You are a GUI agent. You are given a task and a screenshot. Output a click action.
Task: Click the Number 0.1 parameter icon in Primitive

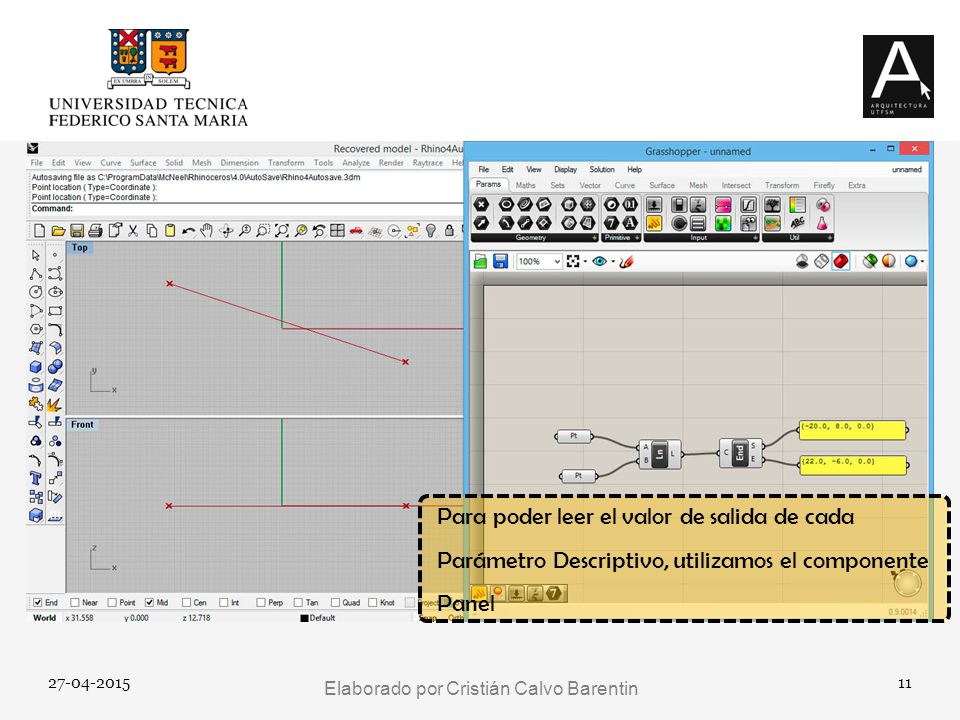[x=630, y=204]
